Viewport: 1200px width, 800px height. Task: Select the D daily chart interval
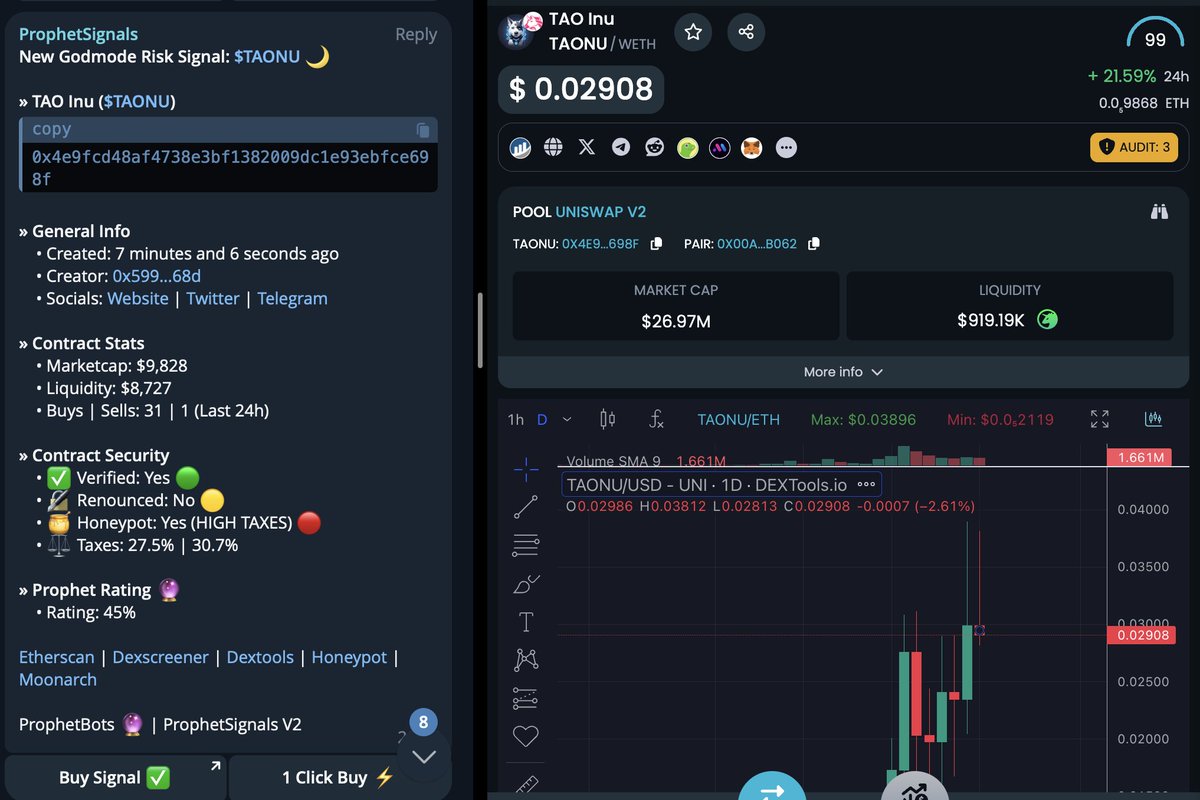coord(542,420)
